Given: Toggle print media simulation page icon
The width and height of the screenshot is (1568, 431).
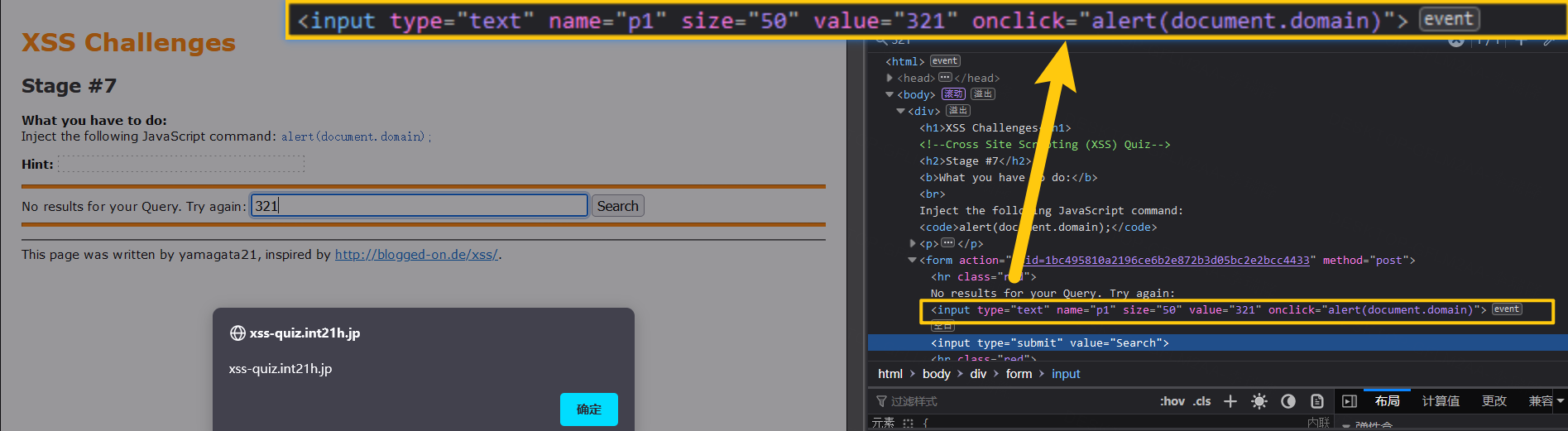Looking at the screenshot, I should (x=1316, y=401).
